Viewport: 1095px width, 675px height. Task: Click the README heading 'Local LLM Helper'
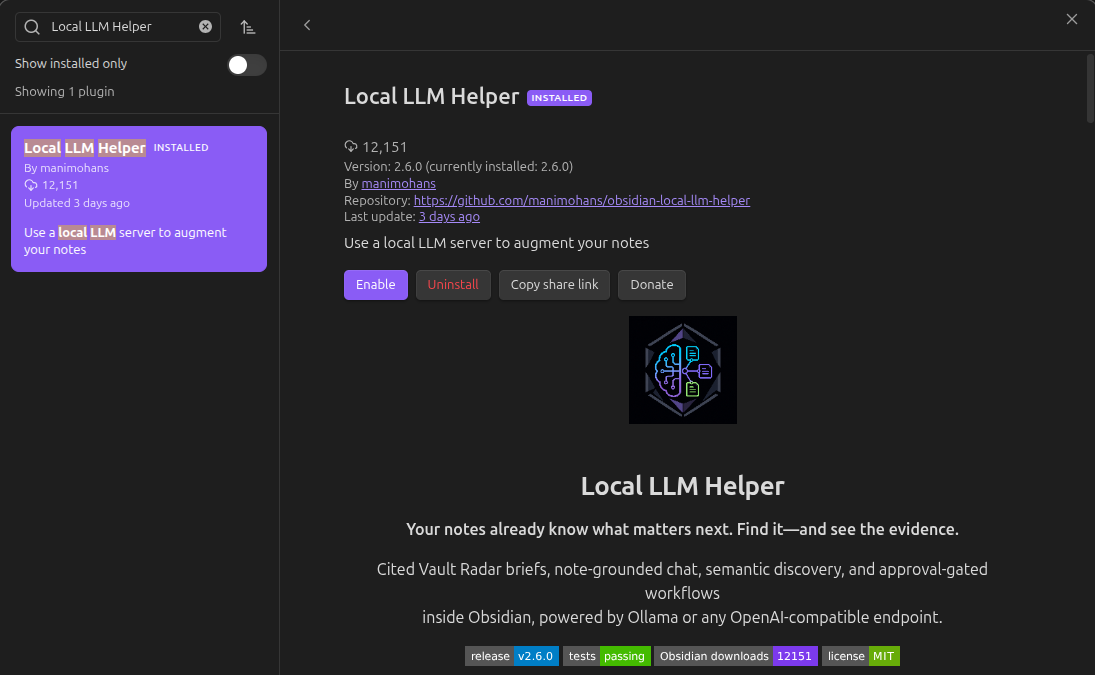click(683, 486)
